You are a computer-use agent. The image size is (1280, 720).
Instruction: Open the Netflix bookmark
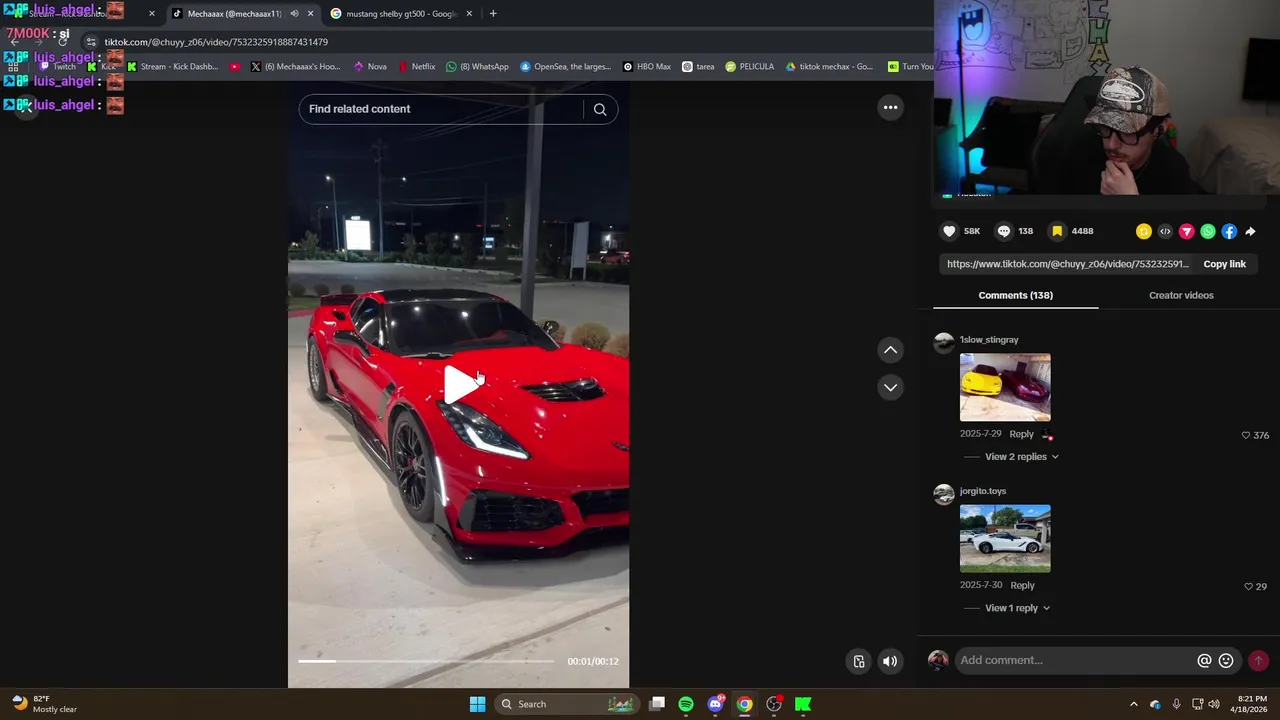[x=416, y=67]
